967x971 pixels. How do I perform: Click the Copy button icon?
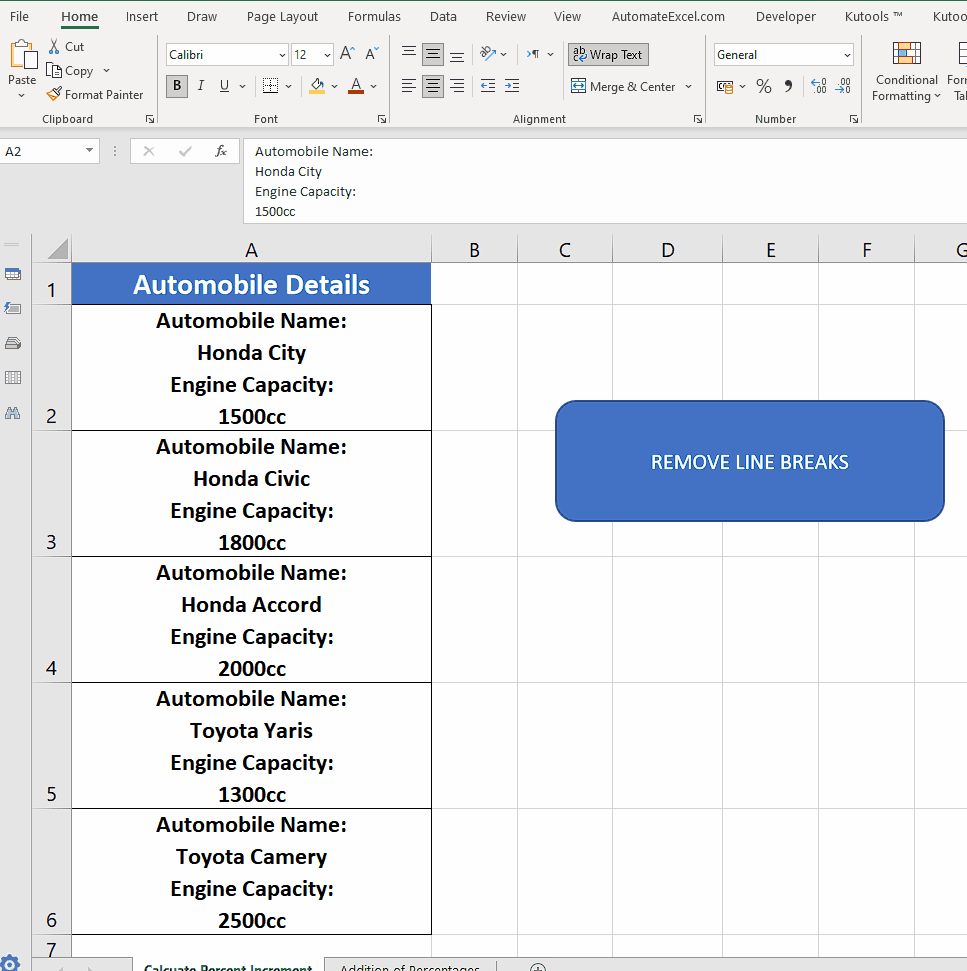pyautogui.click(x=54, y=71)
